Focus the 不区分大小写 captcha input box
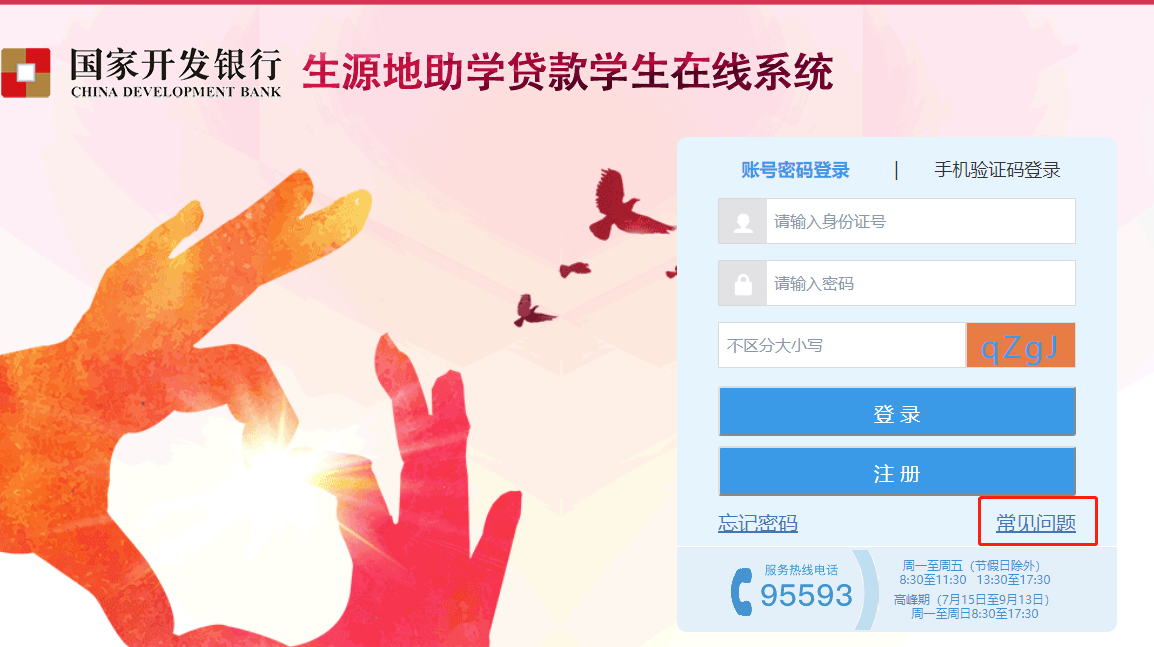Screen dimensions: 1154x647 click(842, 345)
